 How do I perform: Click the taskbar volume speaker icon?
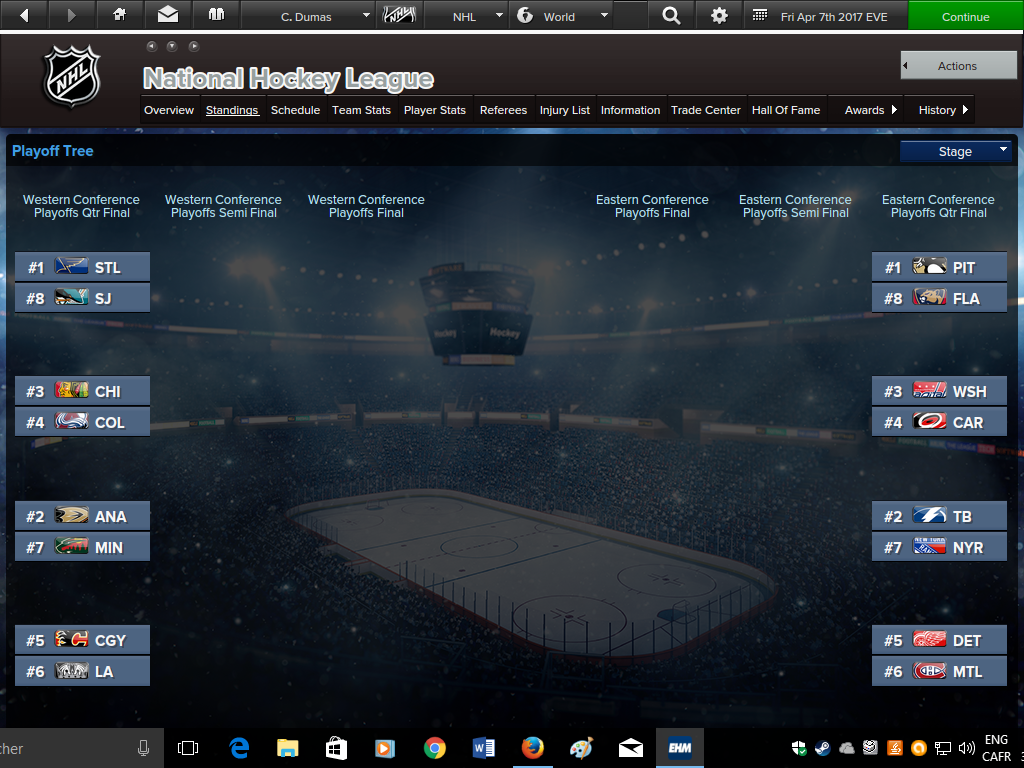pos(966,748)
